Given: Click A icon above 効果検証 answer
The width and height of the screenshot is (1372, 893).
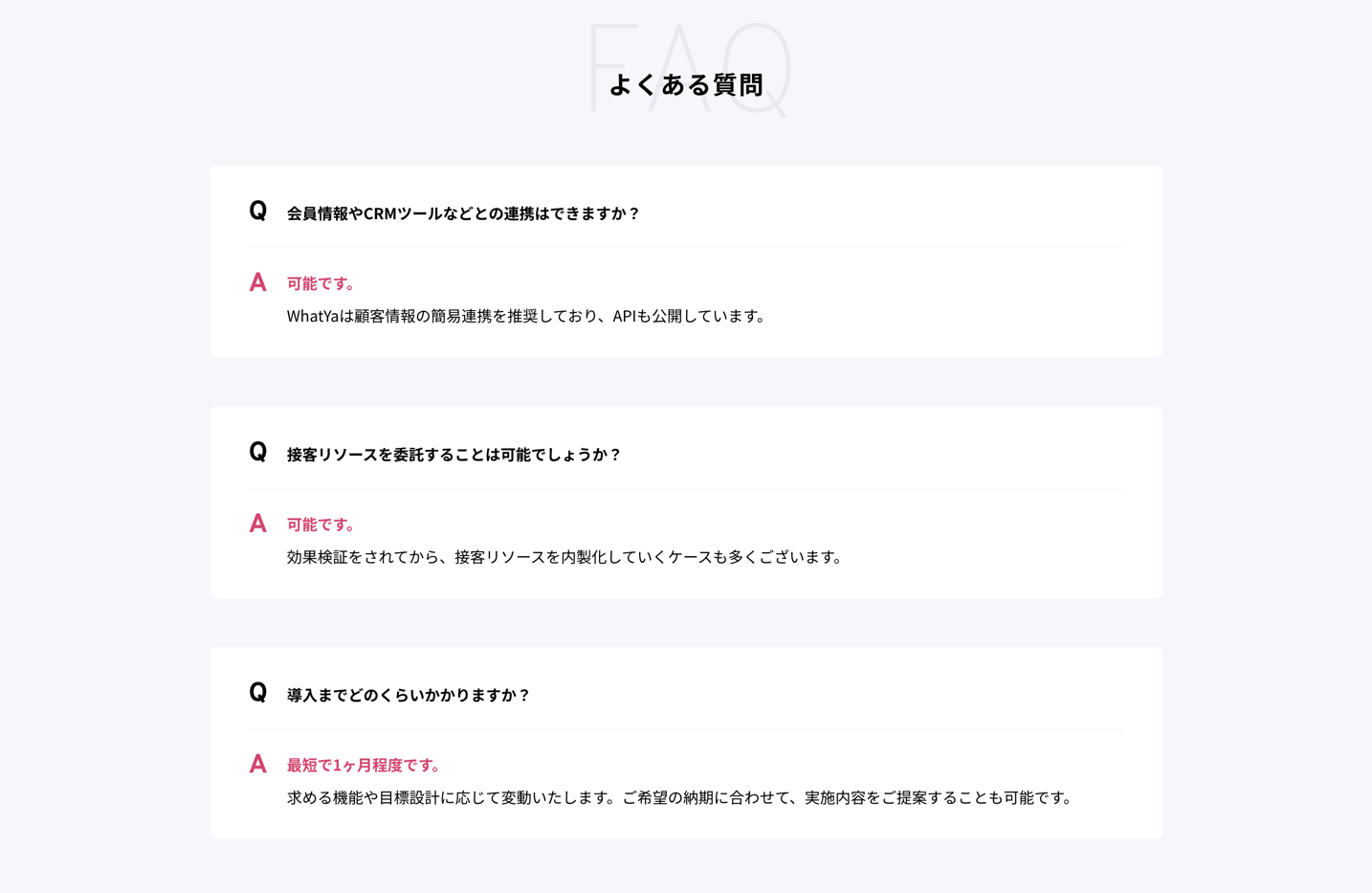Looking at the screenshot, I should pyautogui.click(x=257, y=524).
